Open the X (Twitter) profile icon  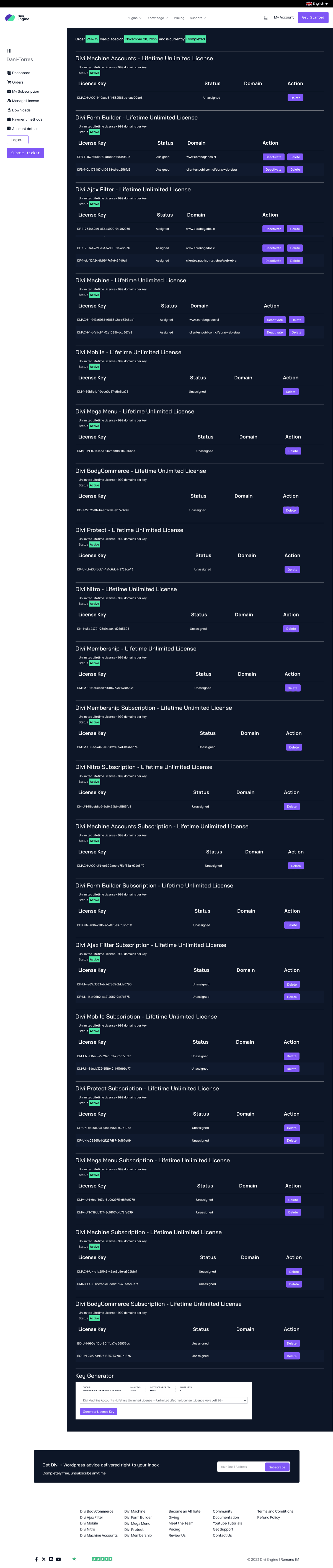44,1559
